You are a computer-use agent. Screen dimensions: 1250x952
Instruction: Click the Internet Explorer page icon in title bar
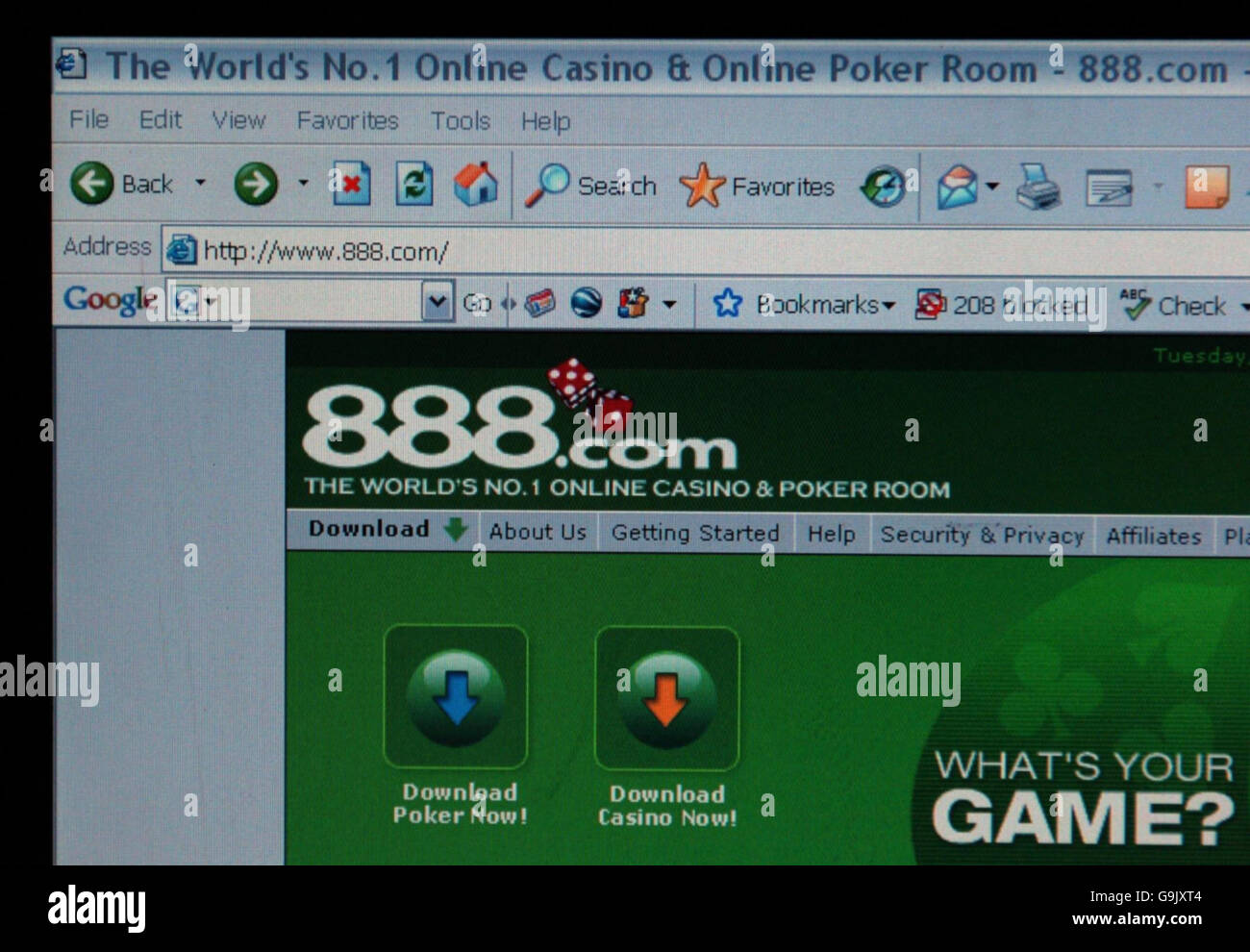pos(71,64)
